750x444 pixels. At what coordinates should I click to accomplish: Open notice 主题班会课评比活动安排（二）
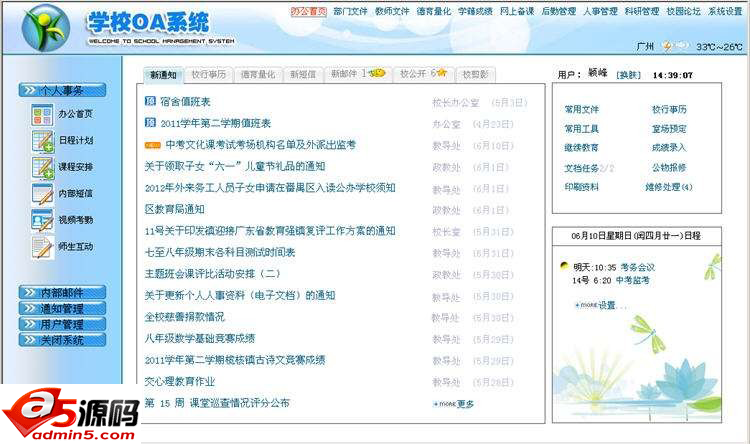click(212, 274)
